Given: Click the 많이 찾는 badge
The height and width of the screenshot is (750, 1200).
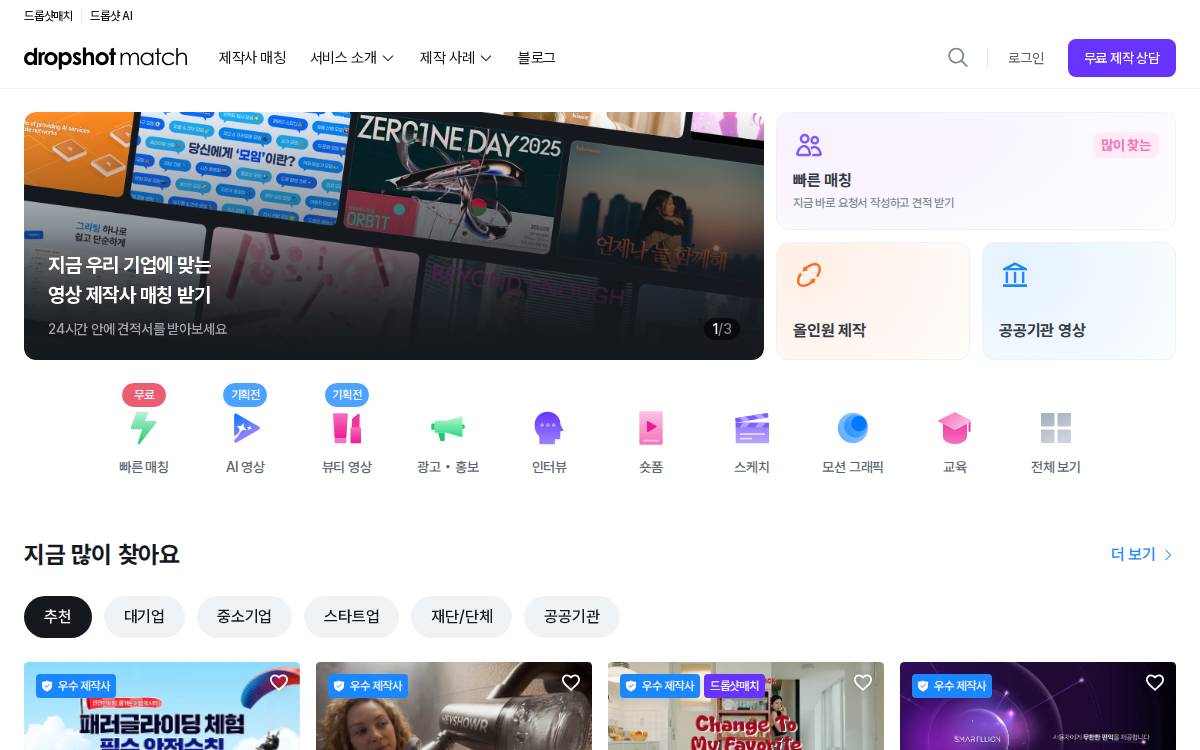Looking at the screenshot, I should pyautogui.click(x=1126, y=145).
